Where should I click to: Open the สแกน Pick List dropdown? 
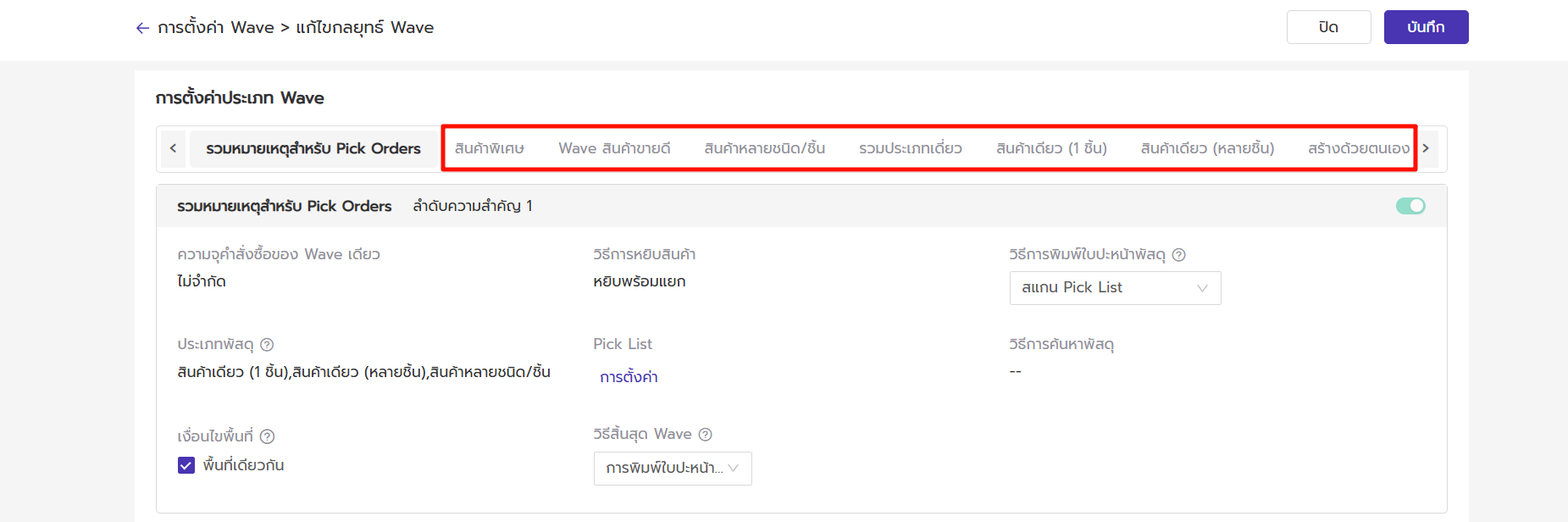(x=1114, y=288)
